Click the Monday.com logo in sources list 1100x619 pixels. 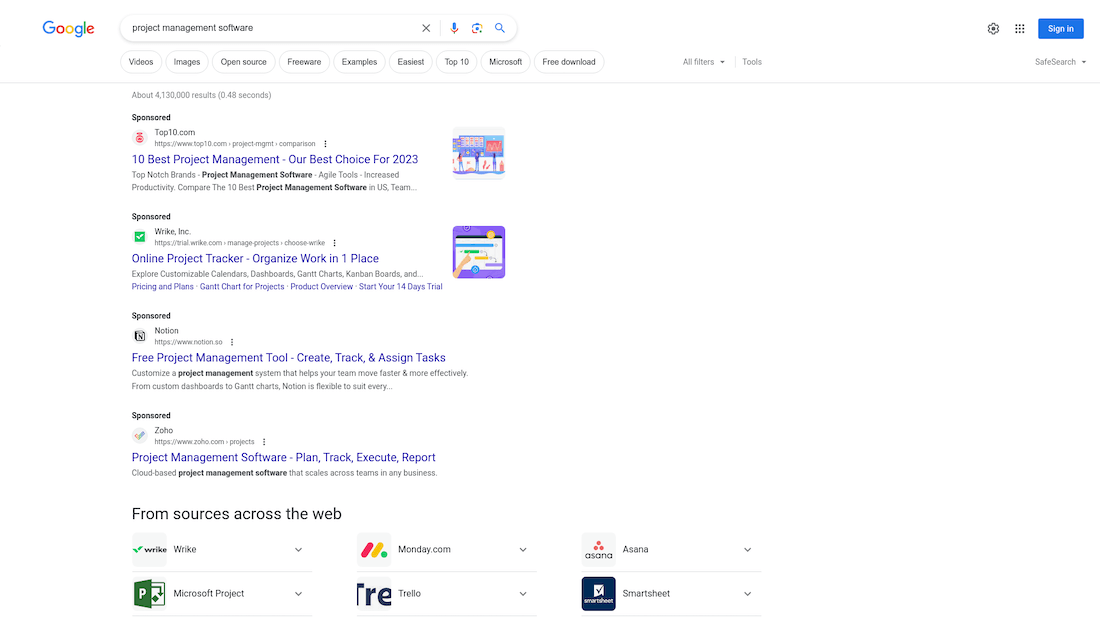(x=374, y=550)
